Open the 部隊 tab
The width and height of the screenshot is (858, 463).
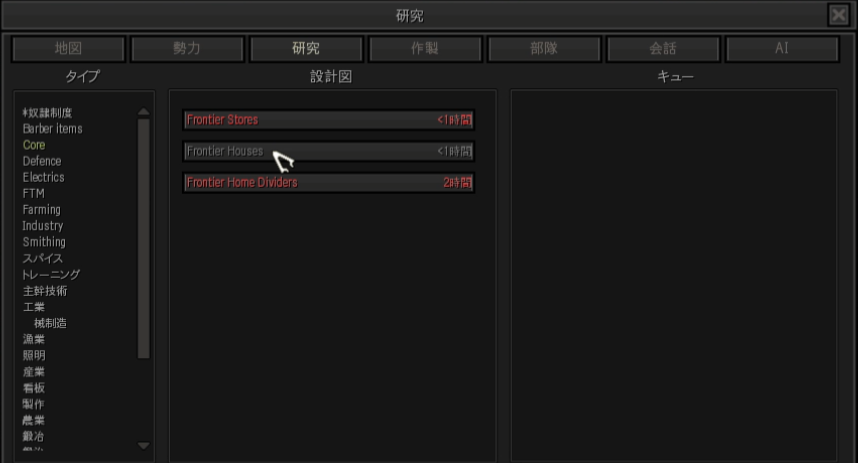[544, 49]
